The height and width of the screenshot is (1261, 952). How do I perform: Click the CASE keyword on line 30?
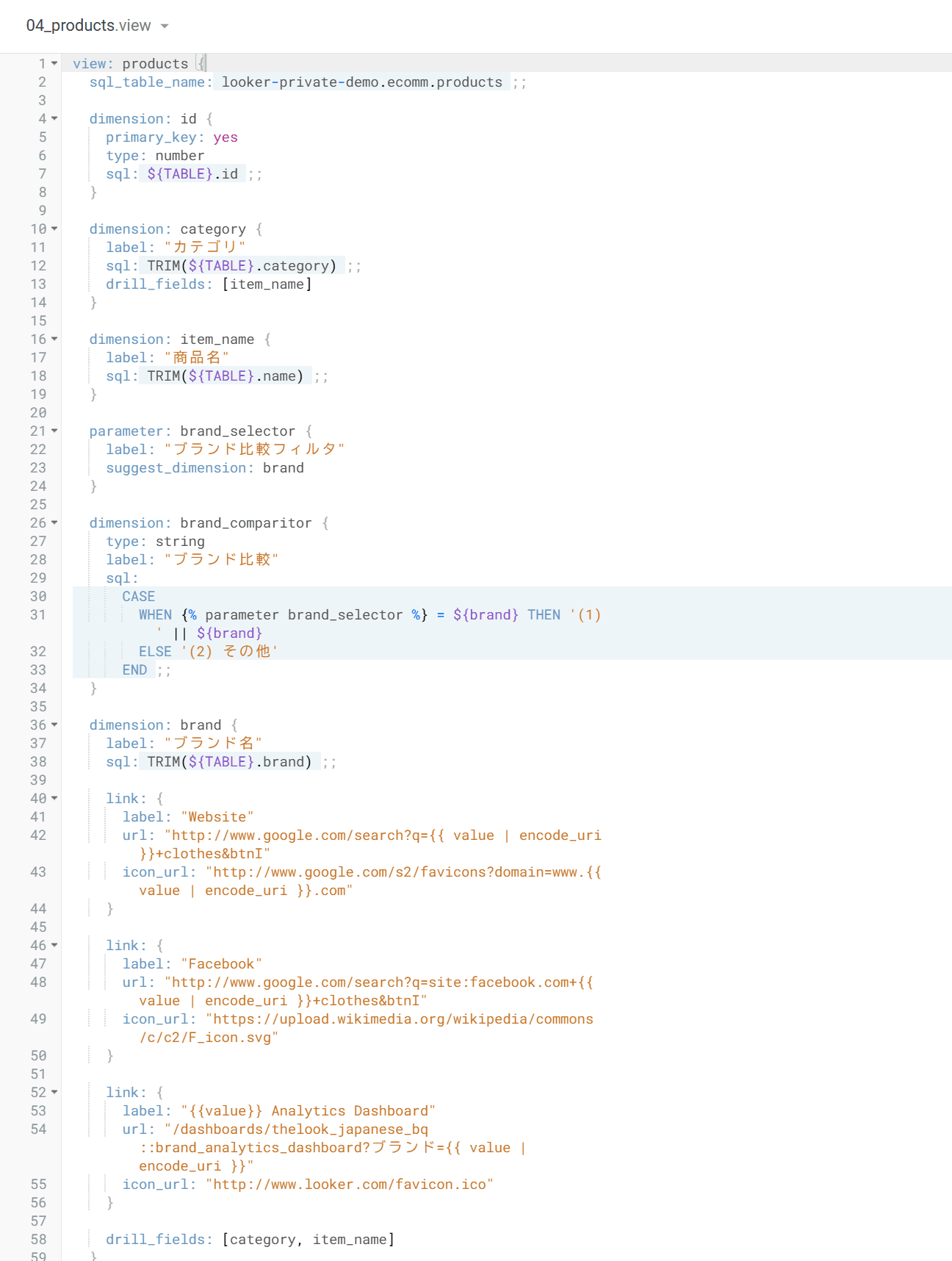pyautogui.click(x=139, y=597)
